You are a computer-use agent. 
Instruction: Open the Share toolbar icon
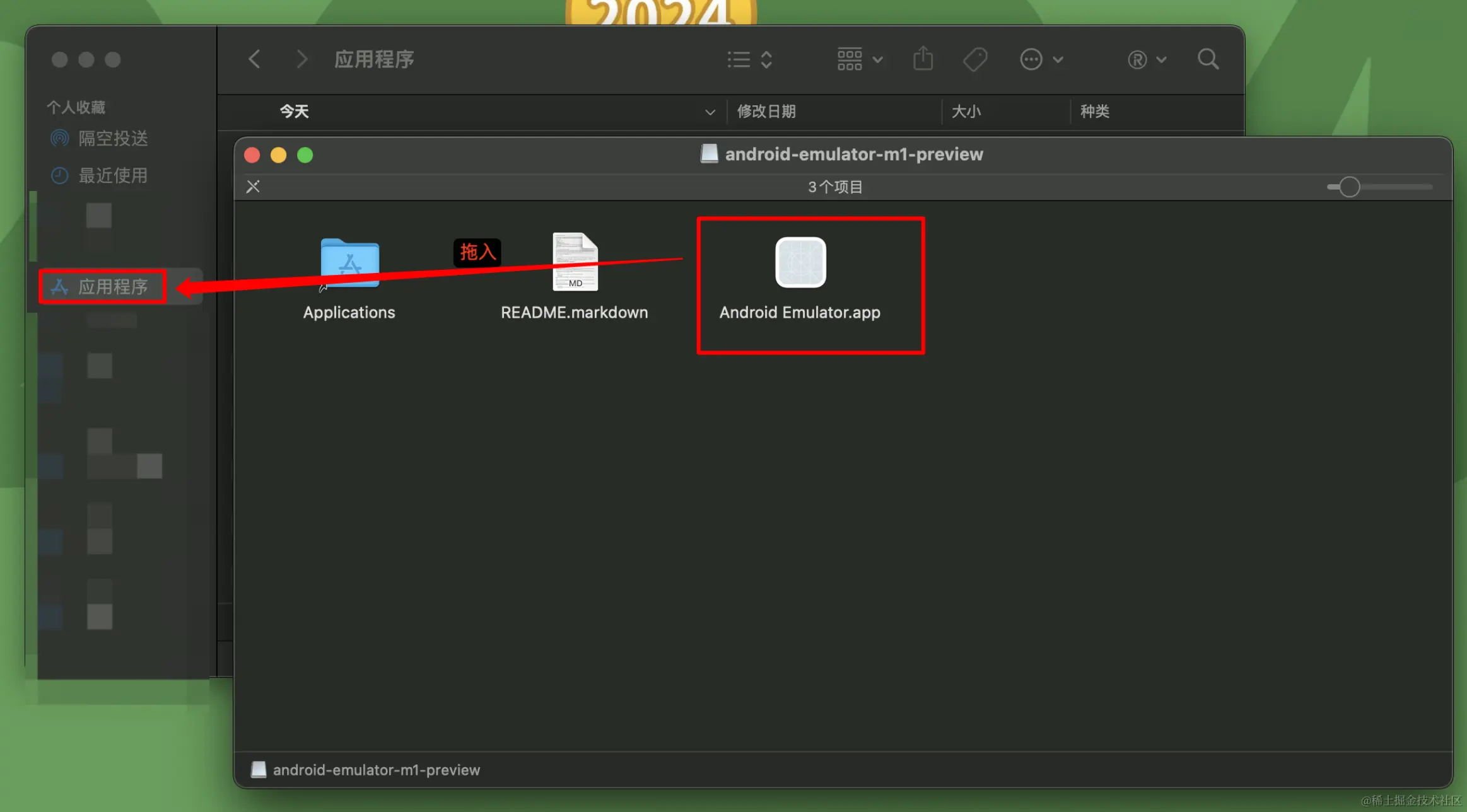pos(923,59)
